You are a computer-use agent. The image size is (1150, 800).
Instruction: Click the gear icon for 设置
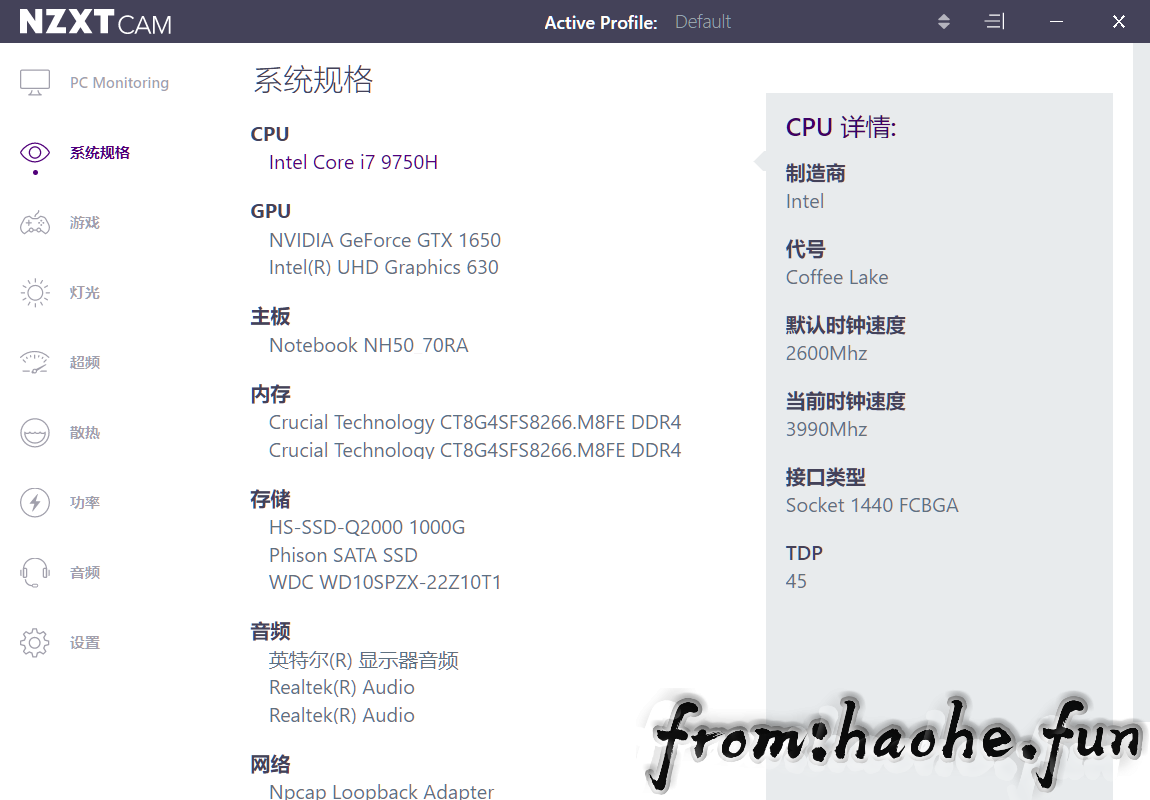[34, 642]
